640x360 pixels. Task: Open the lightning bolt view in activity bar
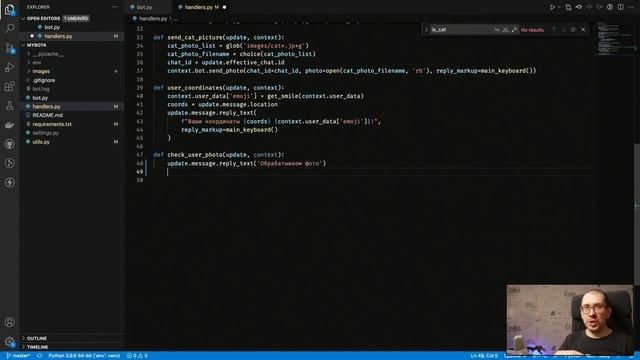point(9,182)
